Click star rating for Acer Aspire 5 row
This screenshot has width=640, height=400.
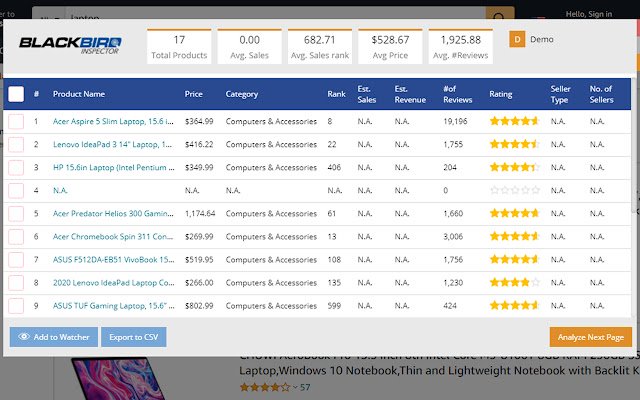(515, 121)
